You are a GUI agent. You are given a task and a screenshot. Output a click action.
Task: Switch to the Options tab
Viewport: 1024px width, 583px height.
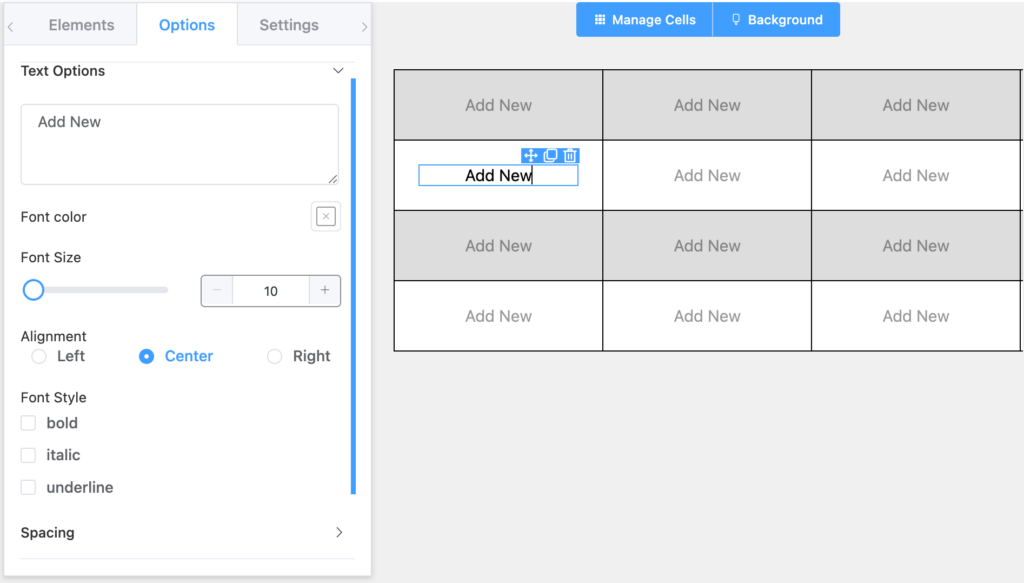click(187, 25)
